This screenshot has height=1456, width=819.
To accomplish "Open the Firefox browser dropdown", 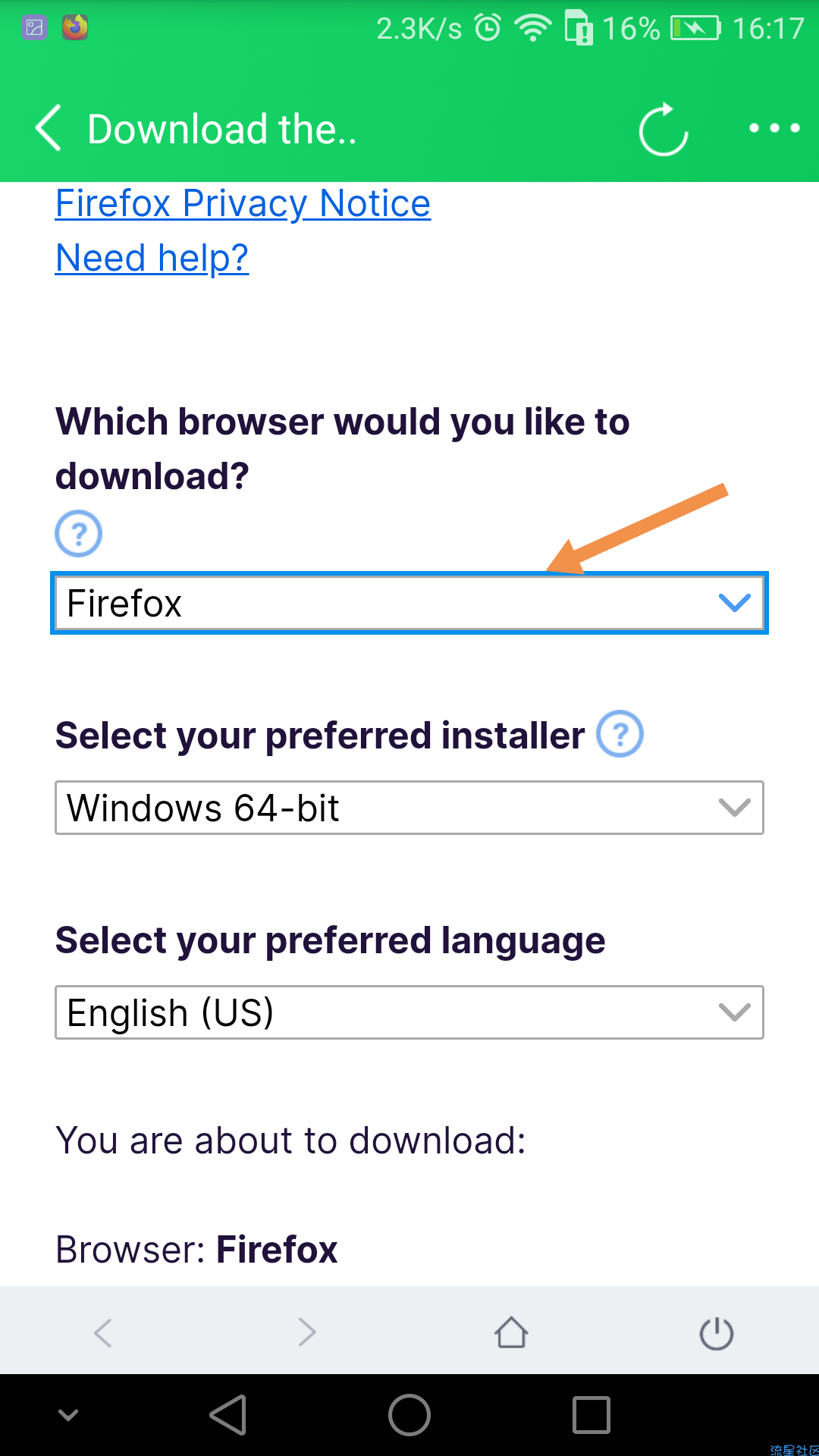I will pyautogui.click(x=409, y=603).
